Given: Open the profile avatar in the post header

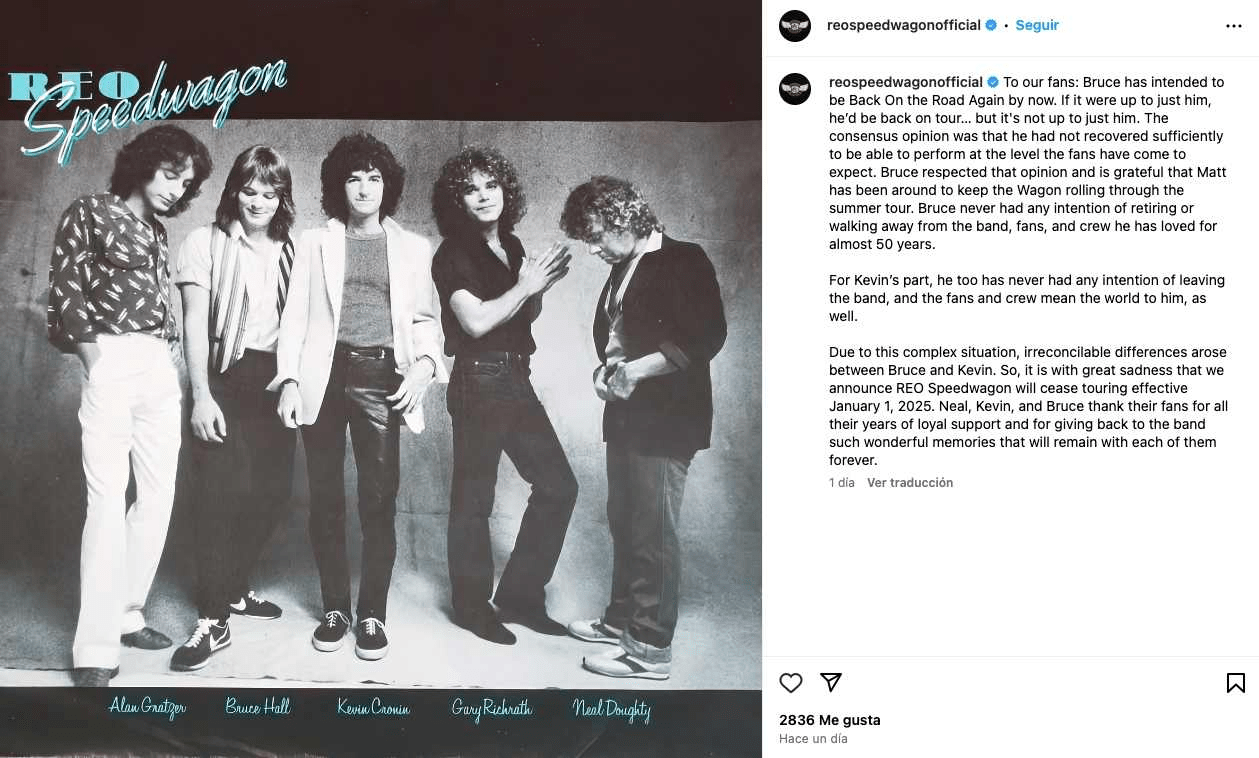Looking at the screenshot, I should pyautogui.click(x=795, y=24).
